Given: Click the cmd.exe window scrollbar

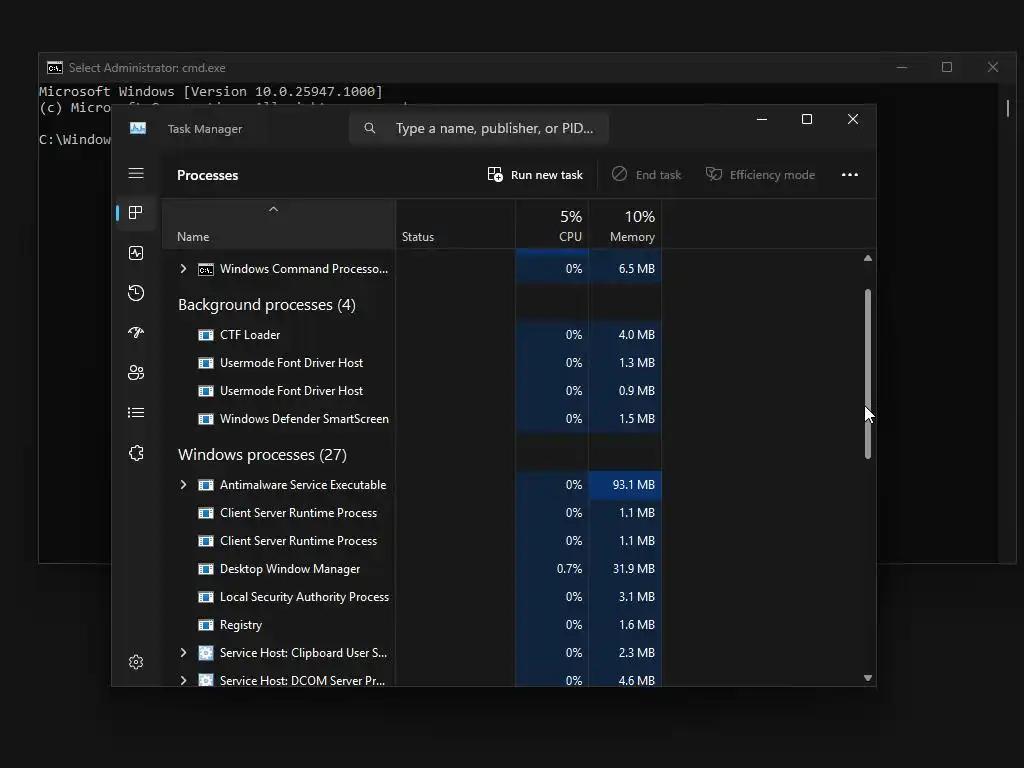Looking at the screenshot, I should [1008, 108].
